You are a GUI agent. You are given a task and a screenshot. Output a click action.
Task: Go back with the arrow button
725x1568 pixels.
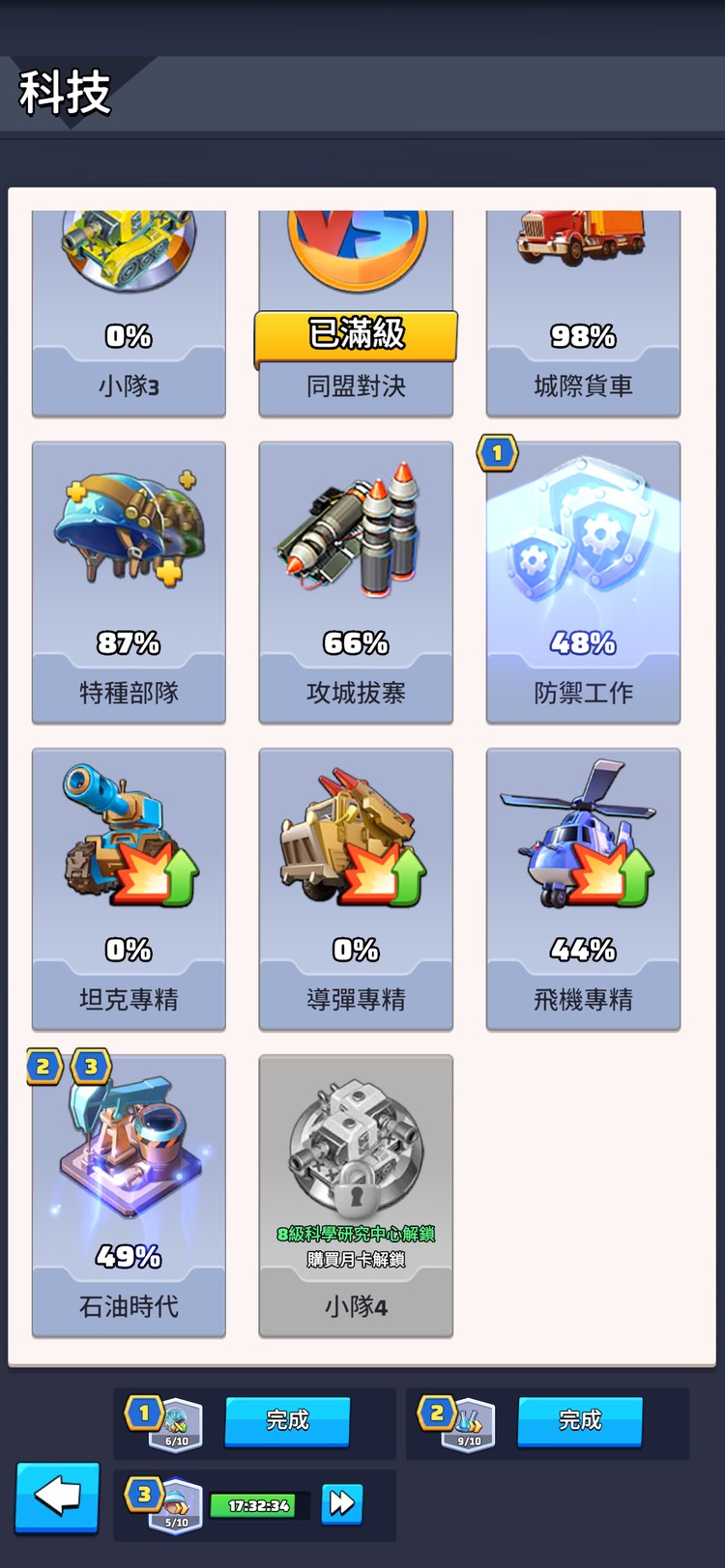57,1497
